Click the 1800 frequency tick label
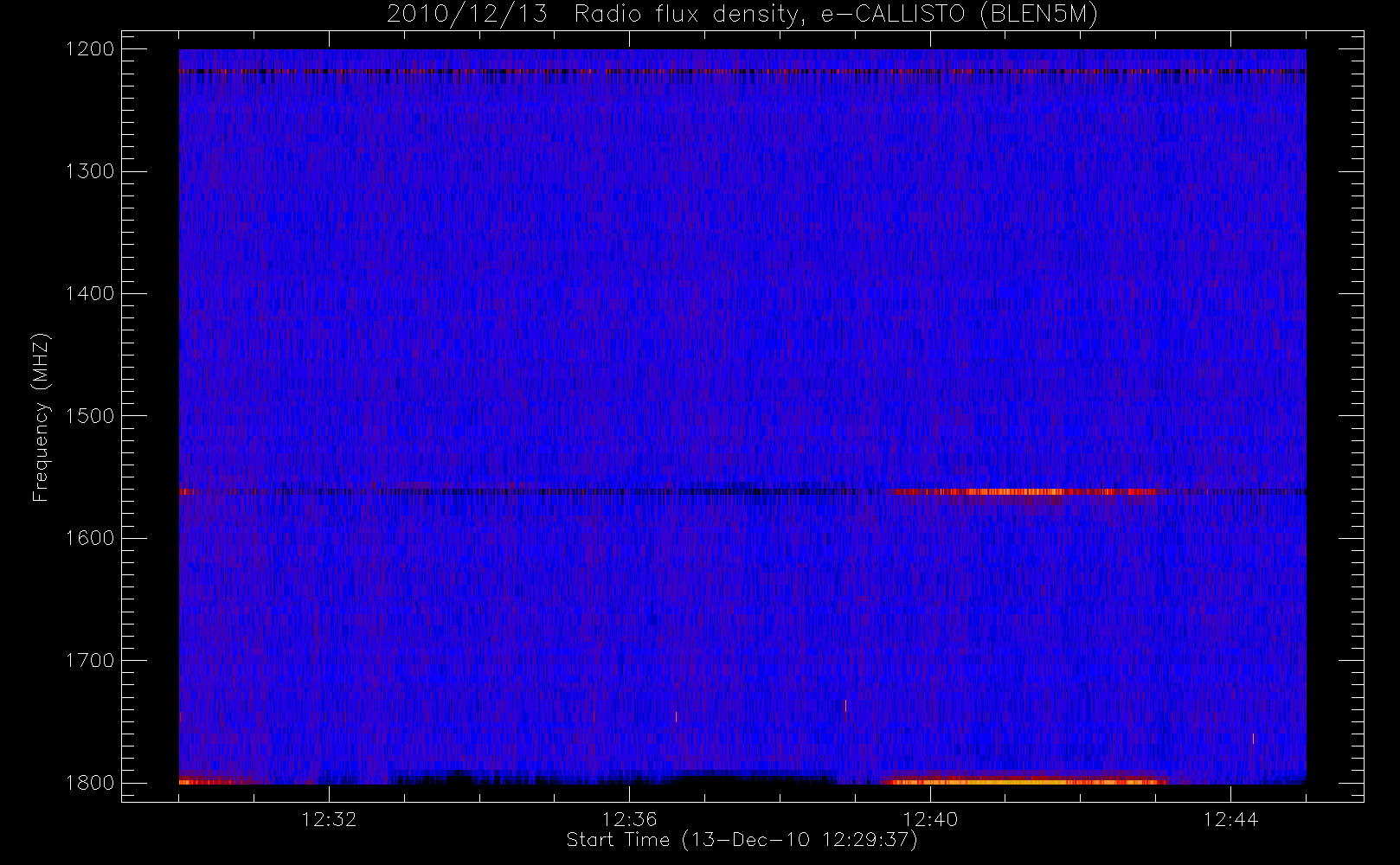This screenshot has height=865, width=1400. pyautogui.click(x=90, y=783)
